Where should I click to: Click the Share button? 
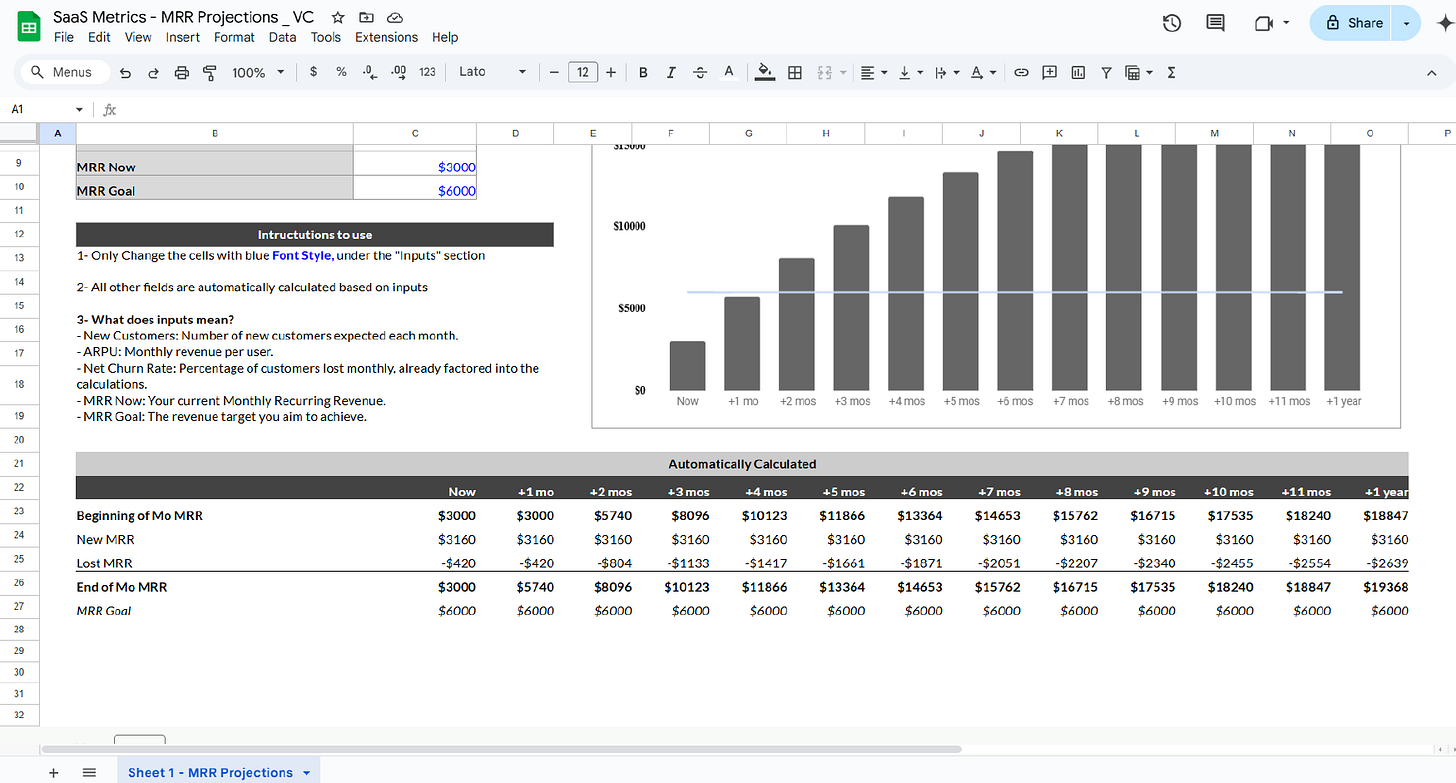pos(1353,23)
